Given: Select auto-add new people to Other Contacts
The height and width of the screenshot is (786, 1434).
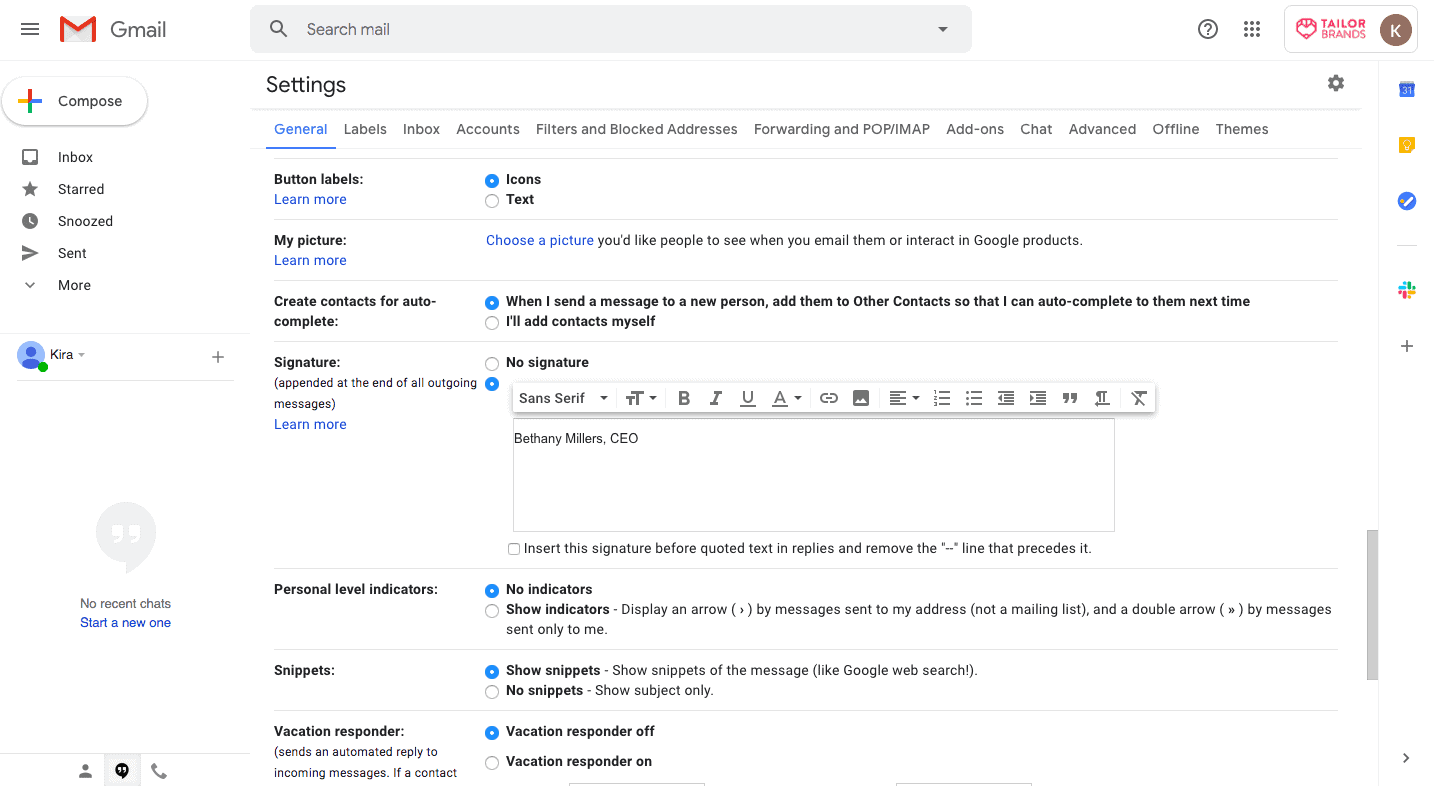Looking at the screenshot, I should point(492,302).
